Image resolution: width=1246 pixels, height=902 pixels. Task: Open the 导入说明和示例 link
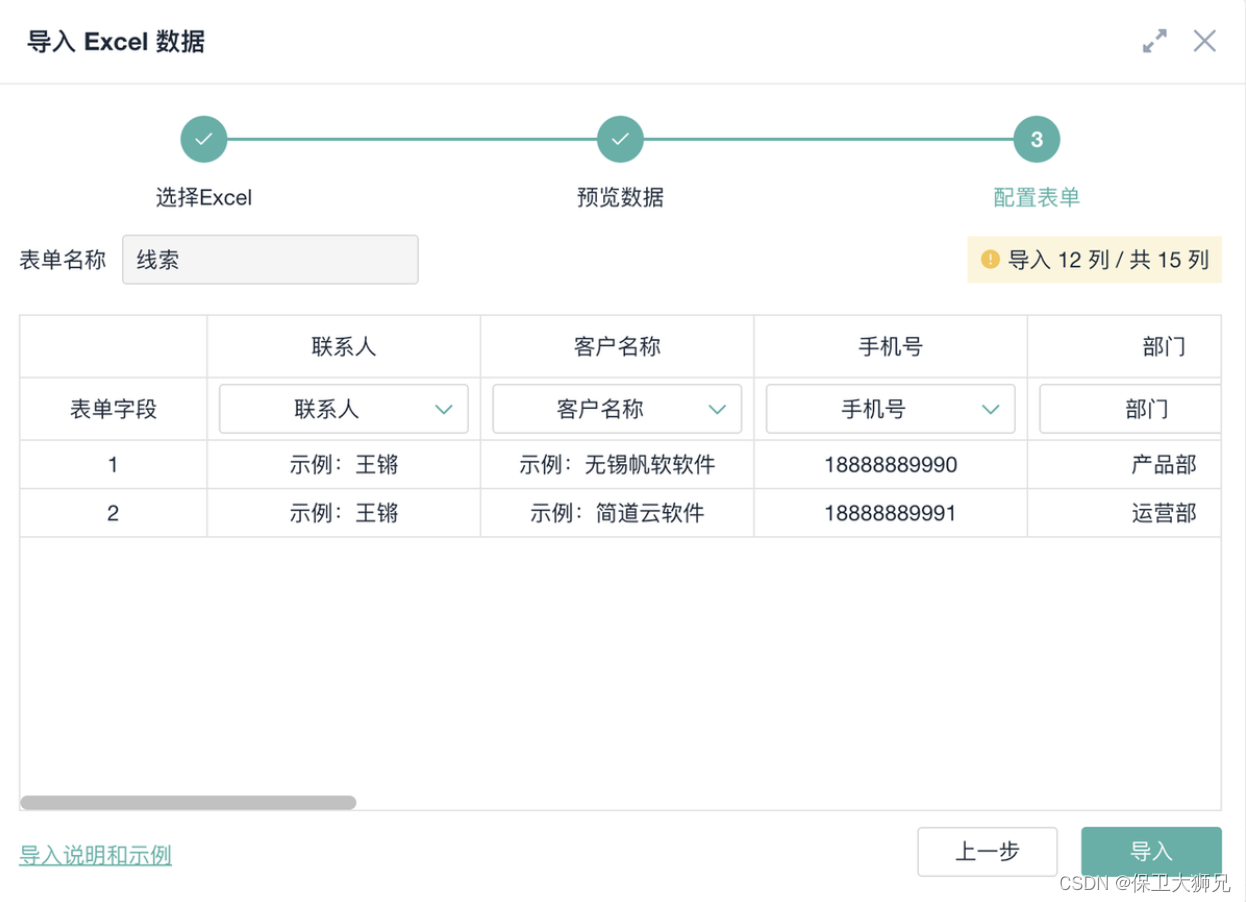(x=95, y=855)
